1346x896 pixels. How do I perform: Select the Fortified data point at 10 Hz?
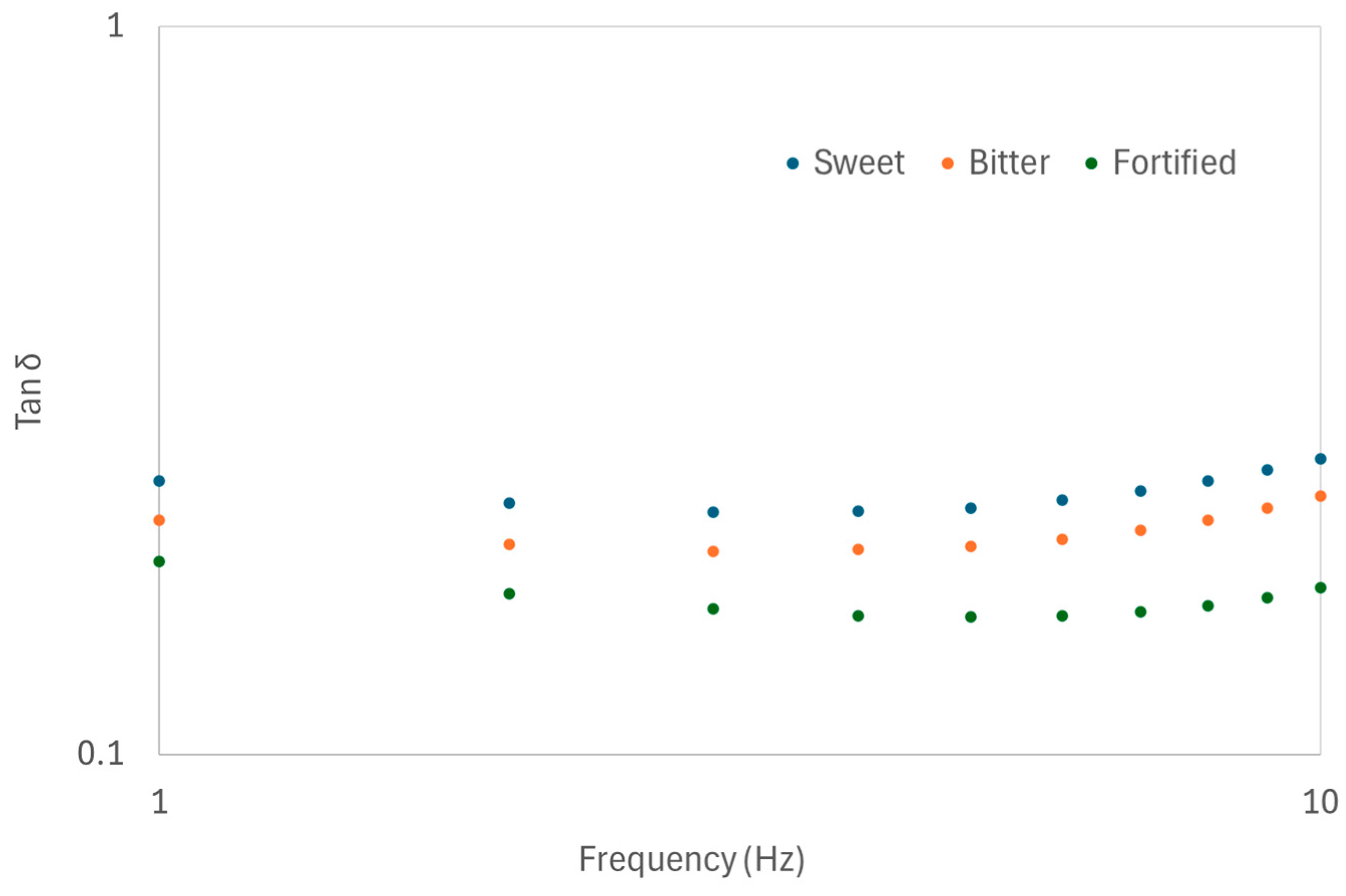1320,587
